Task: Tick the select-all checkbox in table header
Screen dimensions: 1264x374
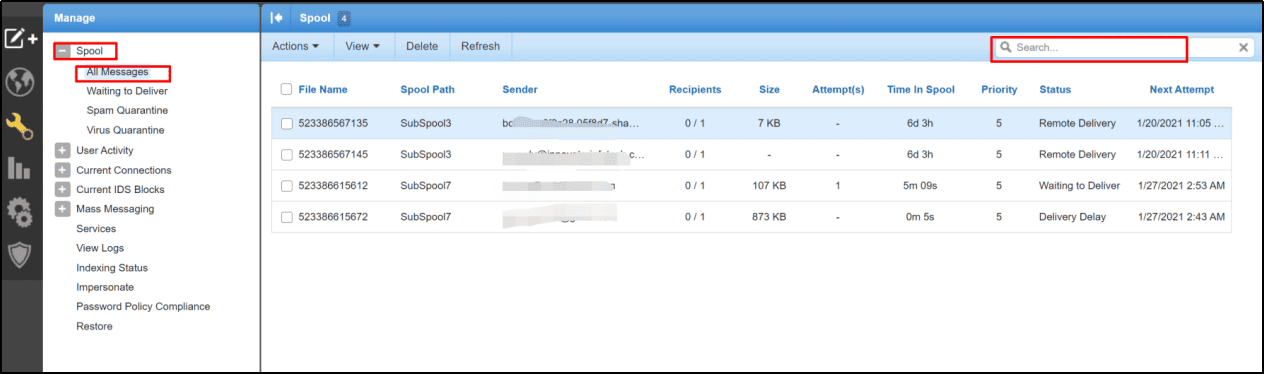Action: (287, 89)
